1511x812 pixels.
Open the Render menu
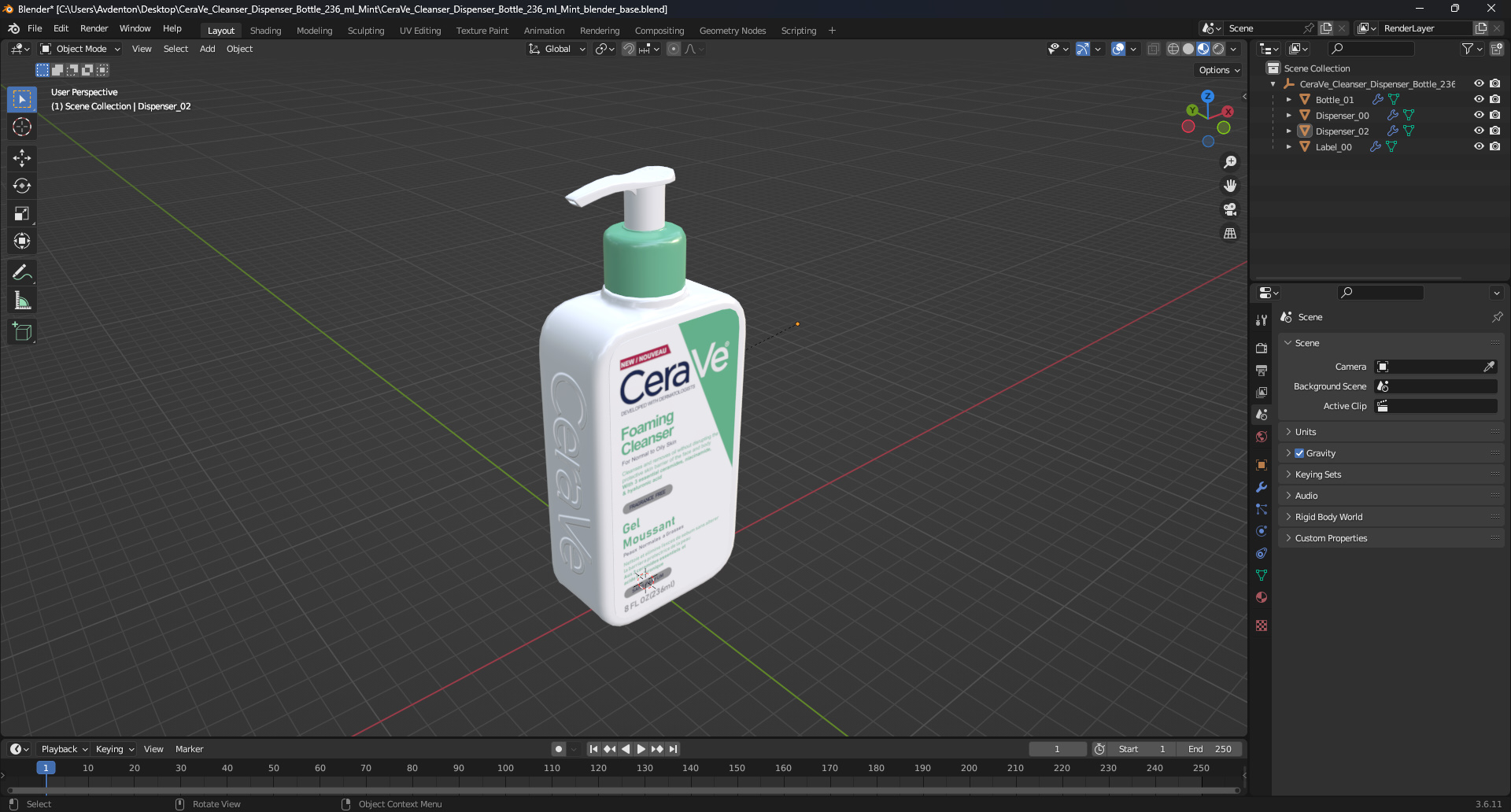click(x=94, y=28)
